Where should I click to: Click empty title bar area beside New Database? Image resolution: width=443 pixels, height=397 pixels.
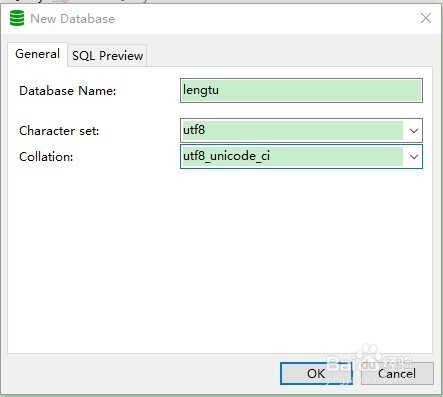coord(267,19)
